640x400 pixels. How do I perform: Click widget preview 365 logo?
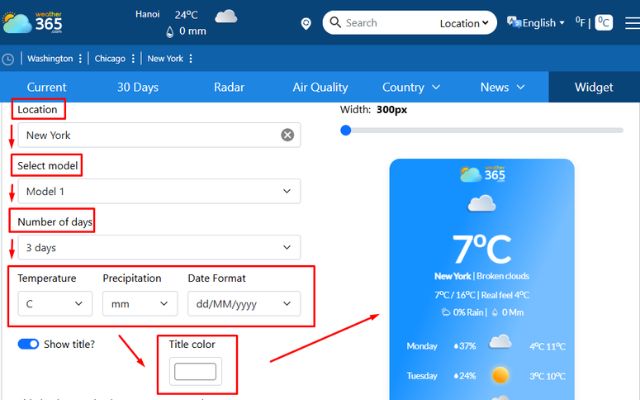(x=482, y=174)
